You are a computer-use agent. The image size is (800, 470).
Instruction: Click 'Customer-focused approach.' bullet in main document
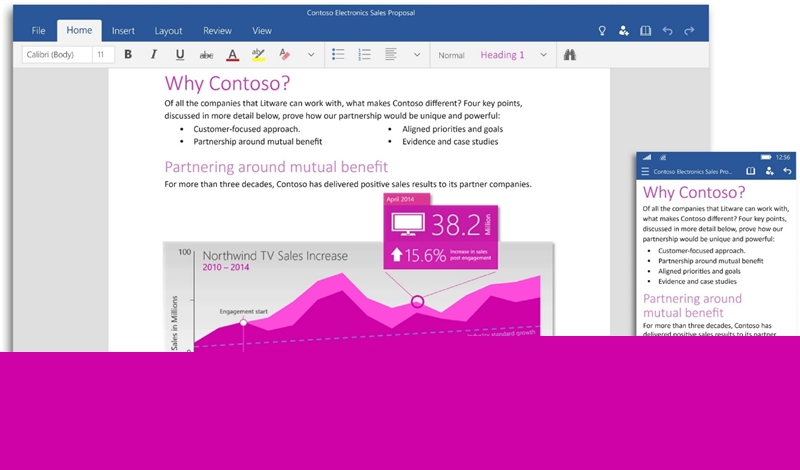[246, 129]
